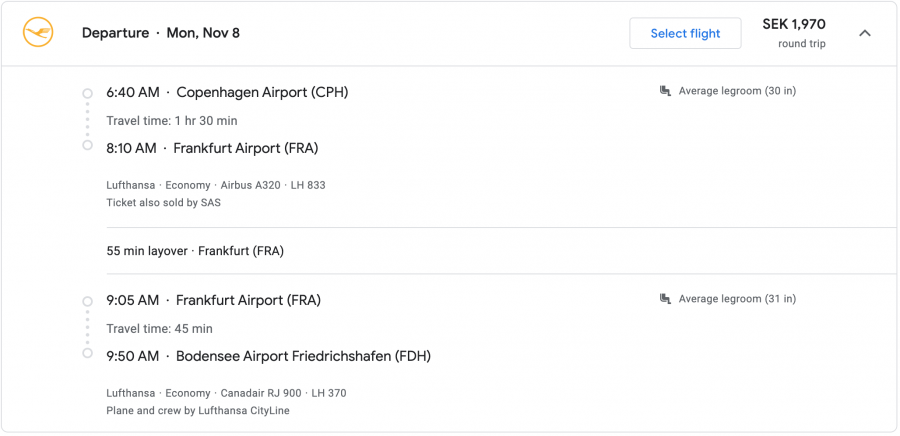Click the first legroom seat icon
900x436 pixels.
coord(665,91)
